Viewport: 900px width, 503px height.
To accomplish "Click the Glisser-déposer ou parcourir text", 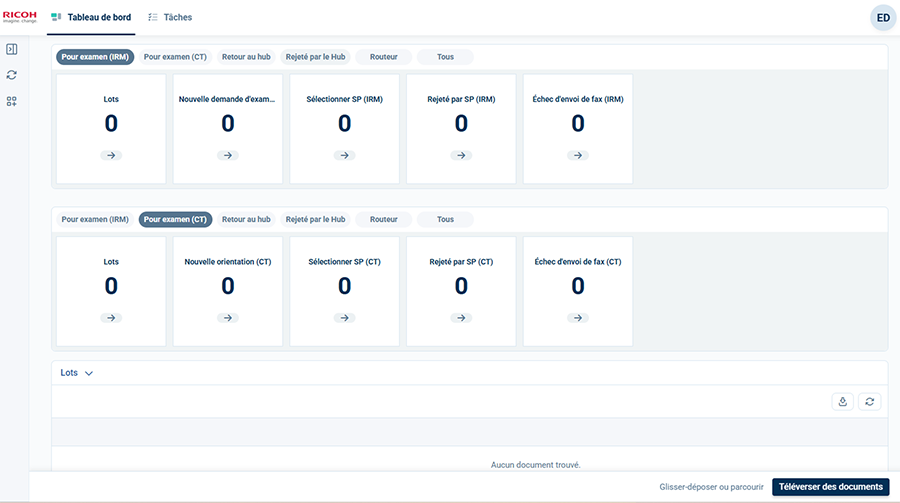I will (712, 487).
